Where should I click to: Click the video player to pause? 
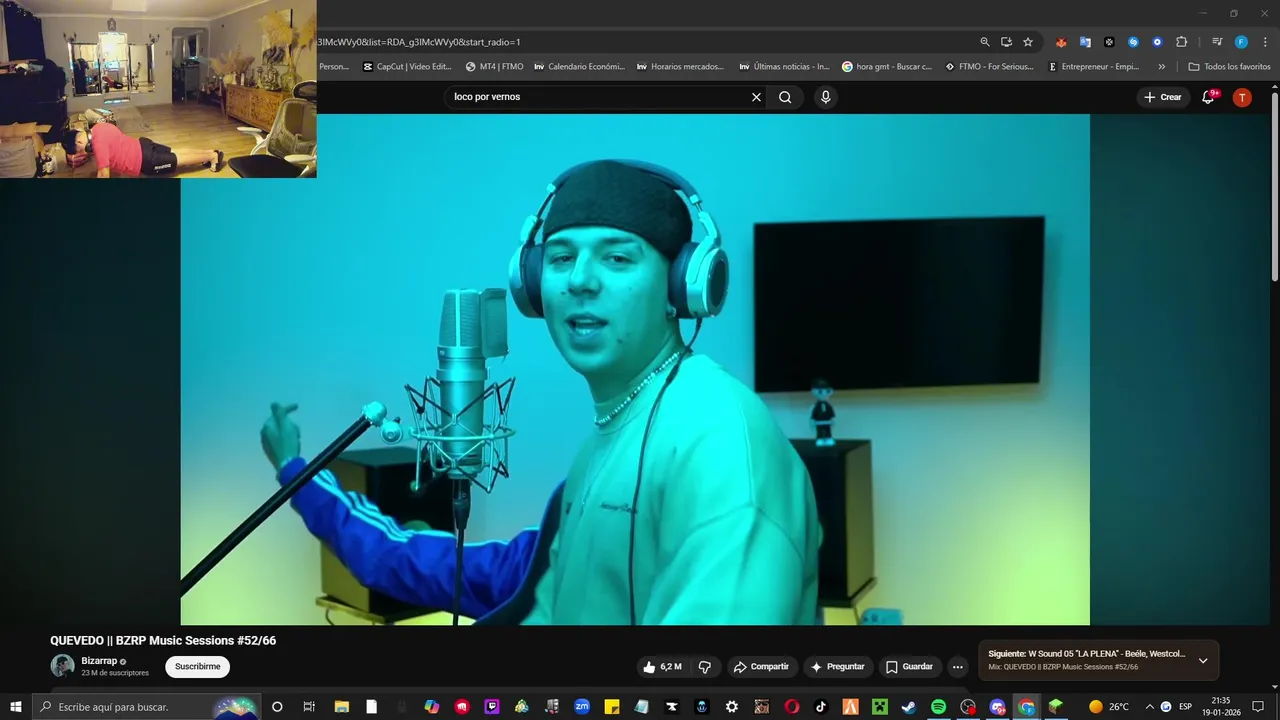pos(635,369)
